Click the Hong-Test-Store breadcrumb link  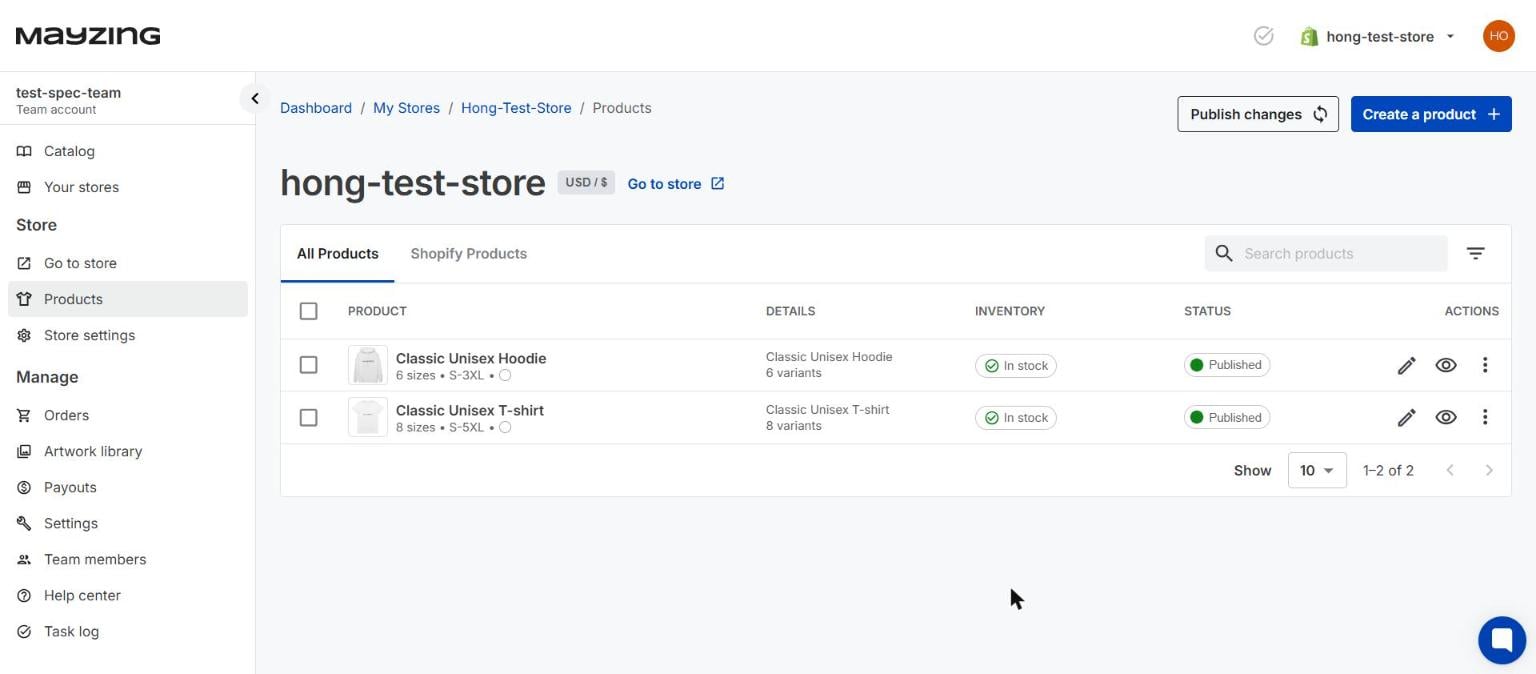pos(516,108)
